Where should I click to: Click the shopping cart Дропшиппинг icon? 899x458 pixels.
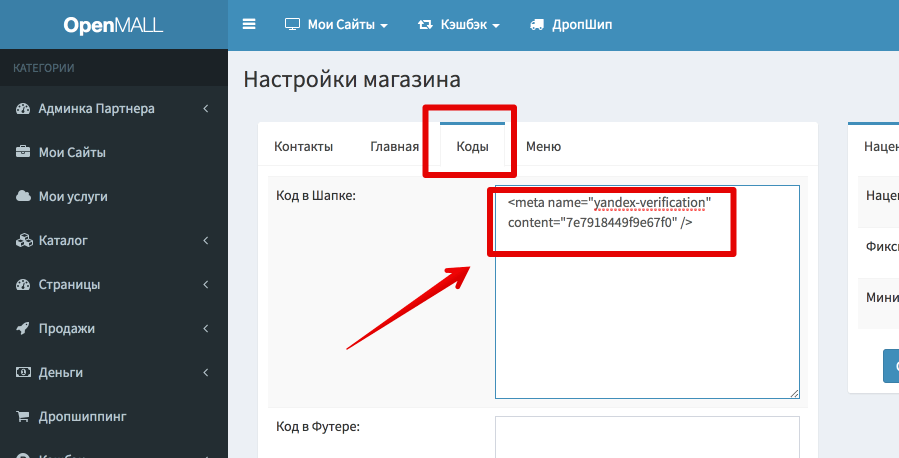pos(22,416)
